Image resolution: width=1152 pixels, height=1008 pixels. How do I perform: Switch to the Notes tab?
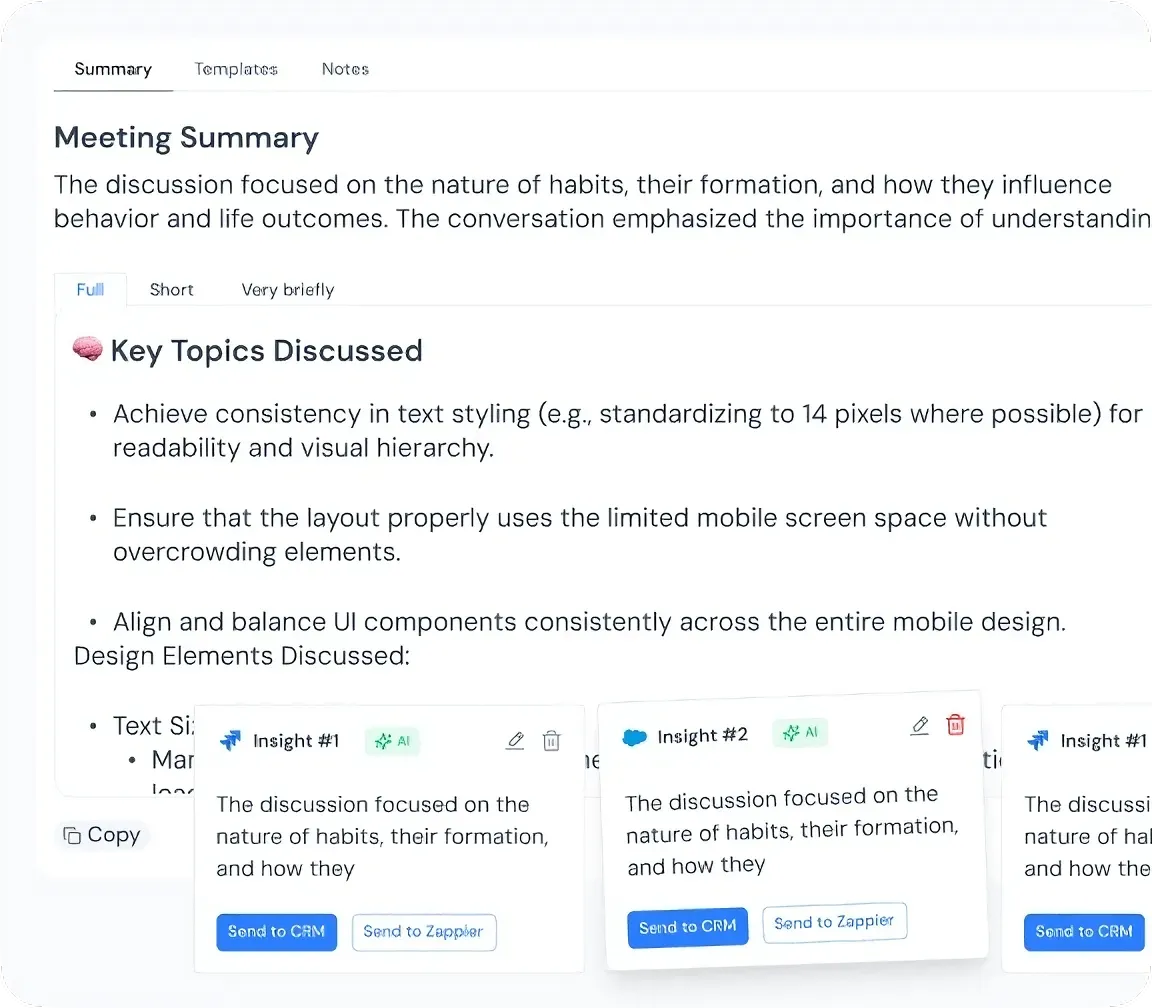coord(345,69)
